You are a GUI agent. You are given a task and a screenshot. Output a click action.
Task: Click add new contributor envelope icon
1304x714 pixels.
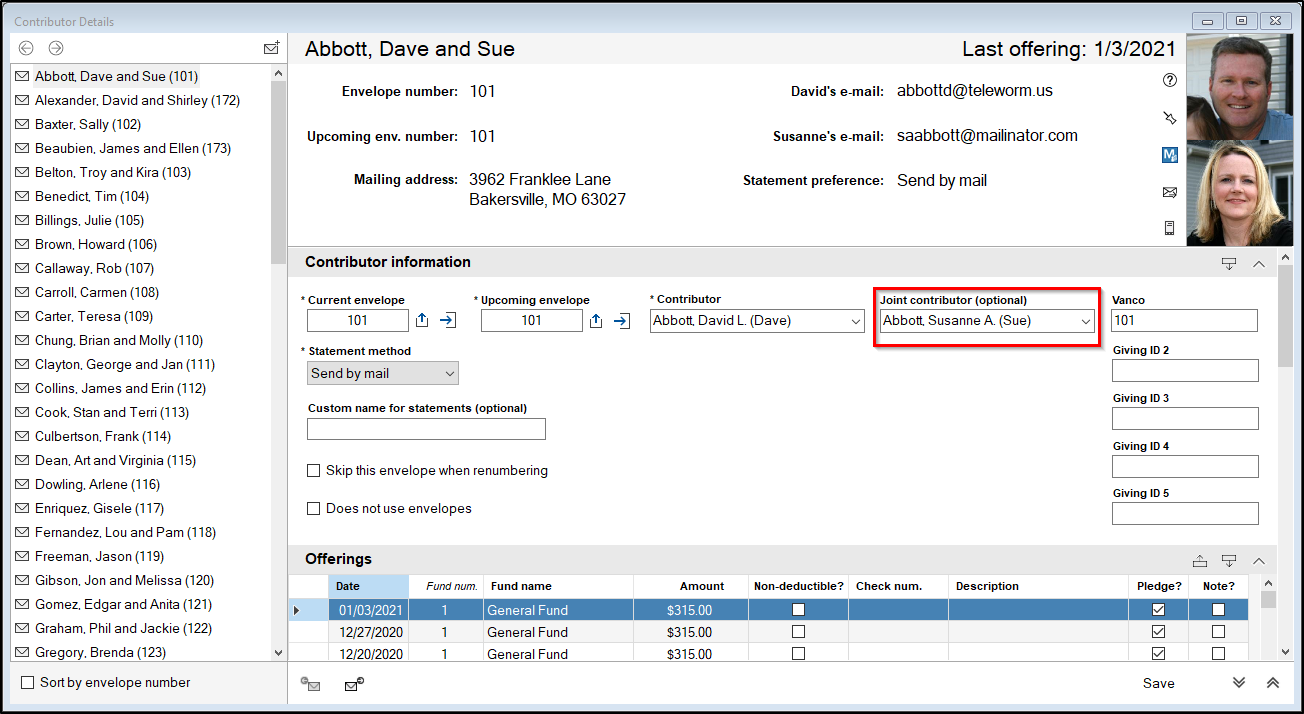tap(271, 48)
